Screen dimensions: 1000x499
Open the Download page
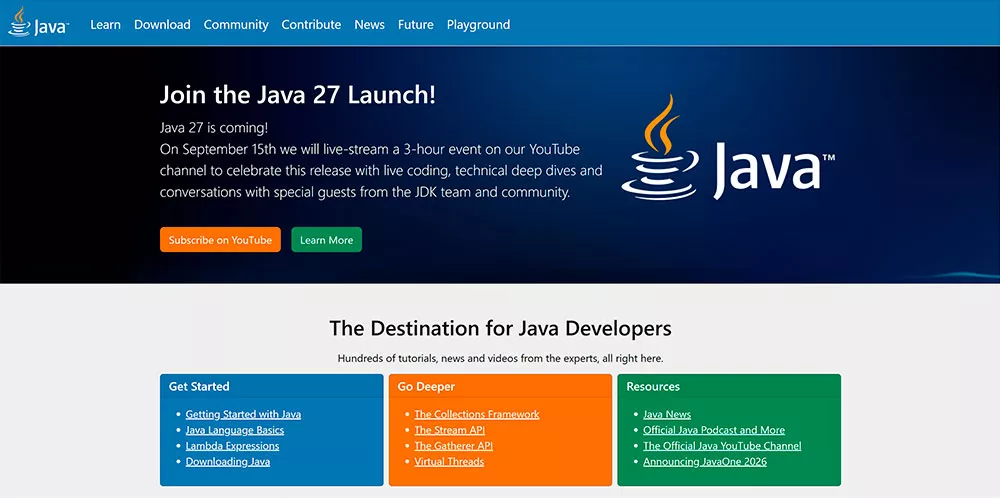click(162, 25)
